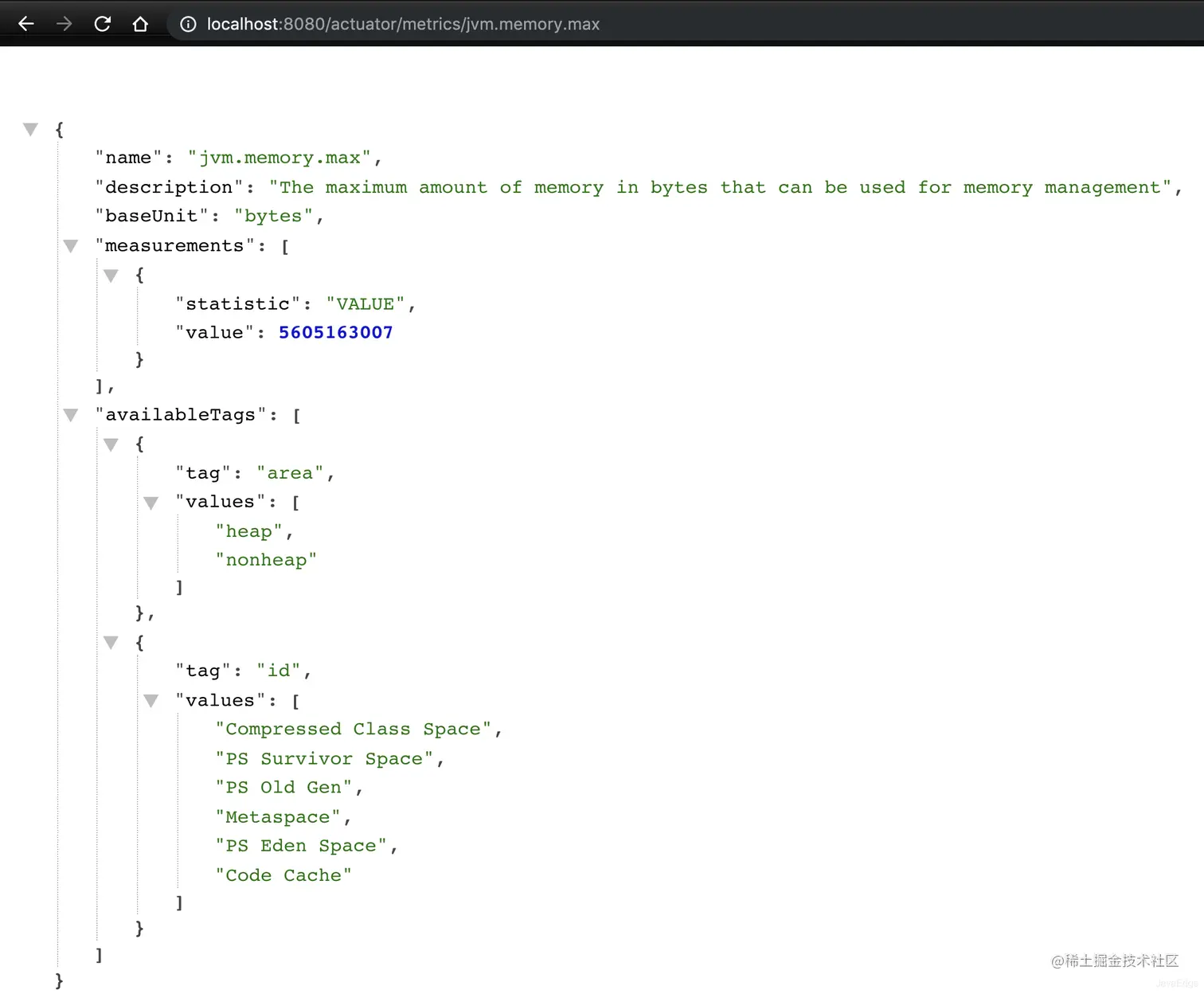Click the "description" key

click(170, 187)
